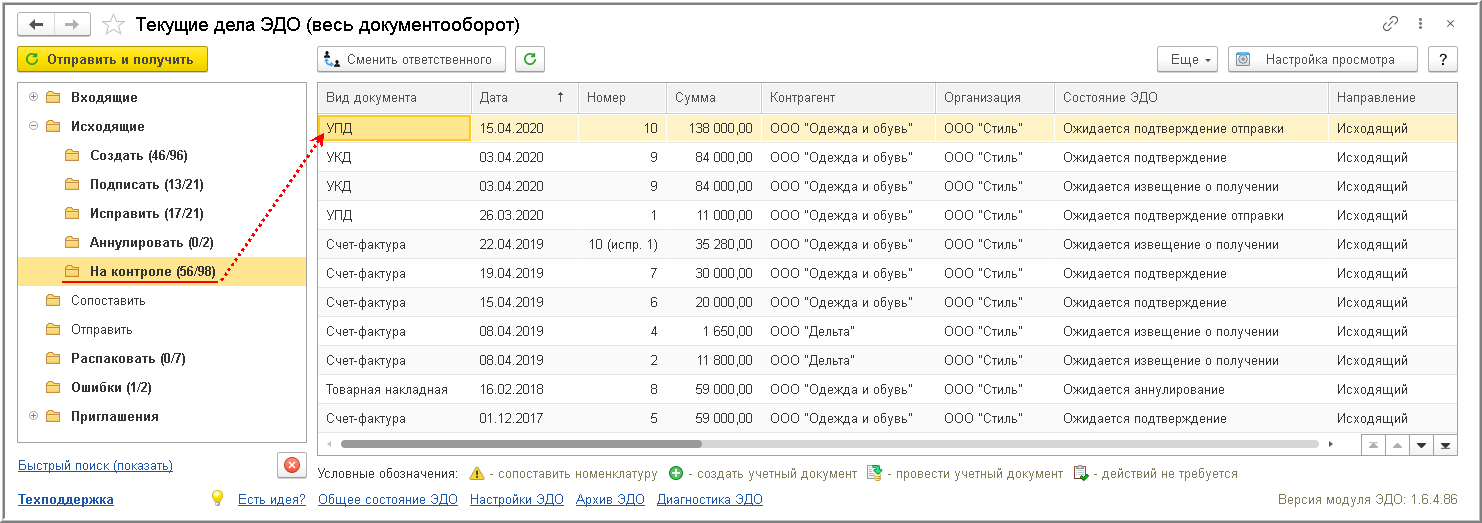The width and height of the screenshot is (1482, 523).
Task: Click the forward navigation arrow
Action: [x=71, y=24]
